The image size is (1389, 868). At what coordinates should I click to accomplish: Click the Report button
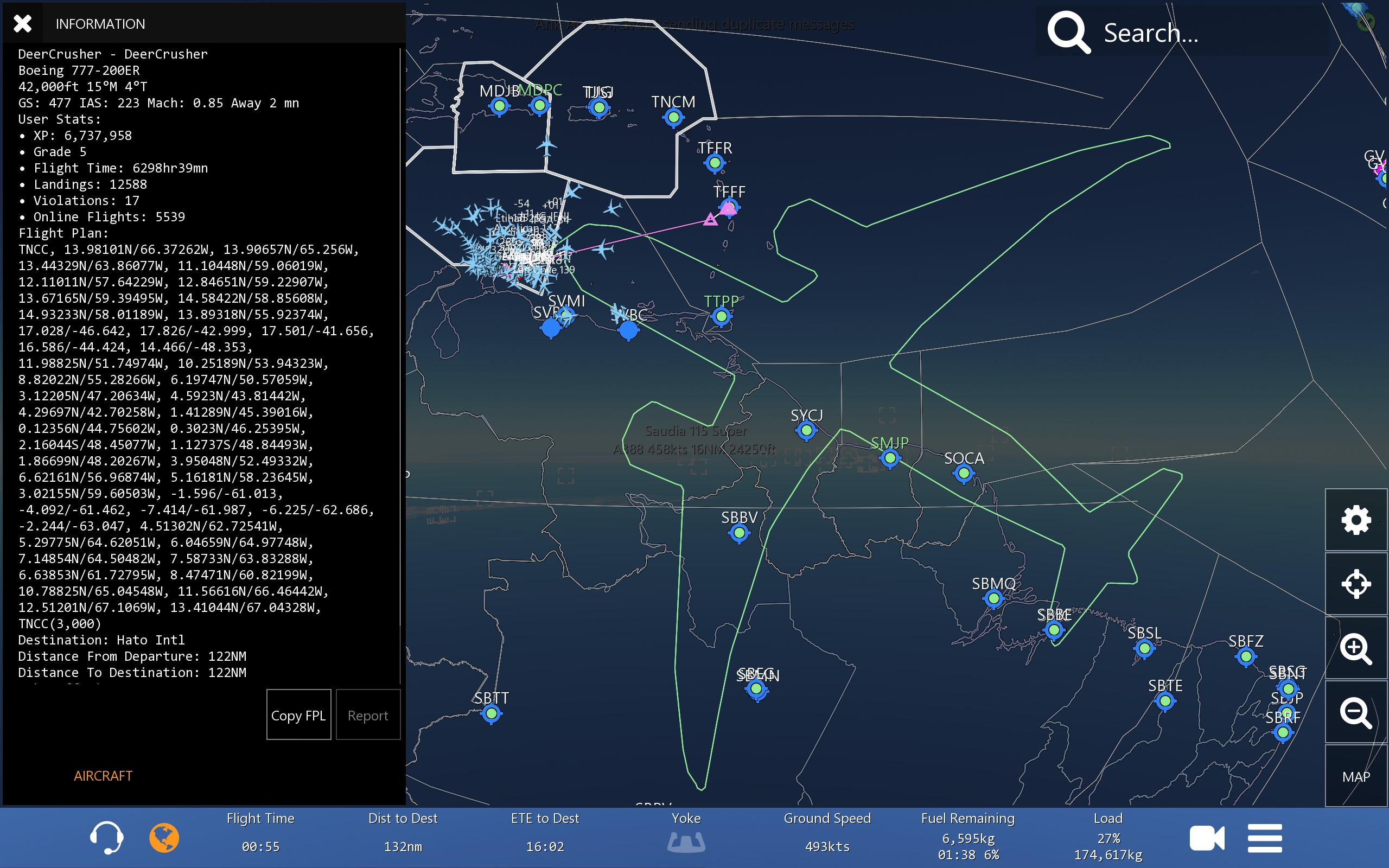point(368,714)
